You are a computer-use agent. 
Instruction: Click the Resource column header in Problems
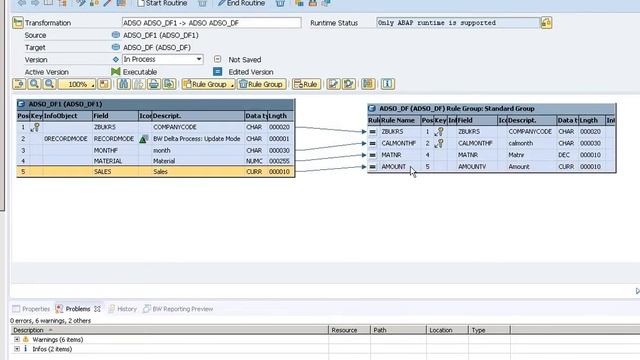tap(349, 330)
